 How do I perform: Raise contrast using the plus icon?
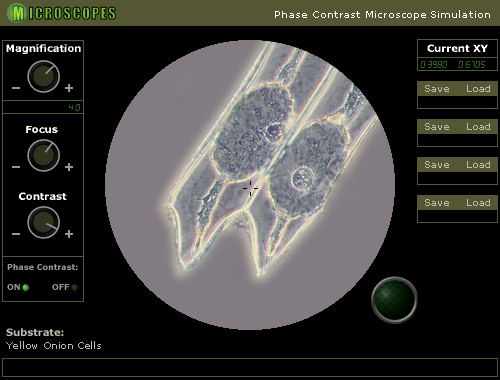[69, 234]
